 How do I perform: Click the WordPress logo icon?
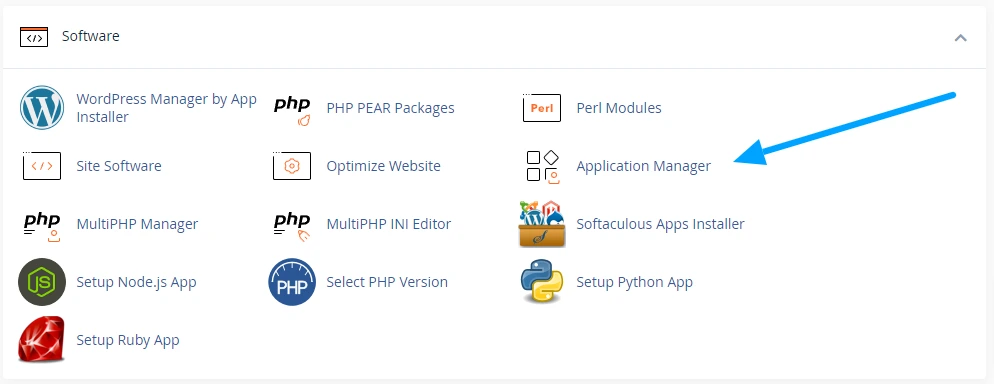pyautogui.click(x=42, y=108)
